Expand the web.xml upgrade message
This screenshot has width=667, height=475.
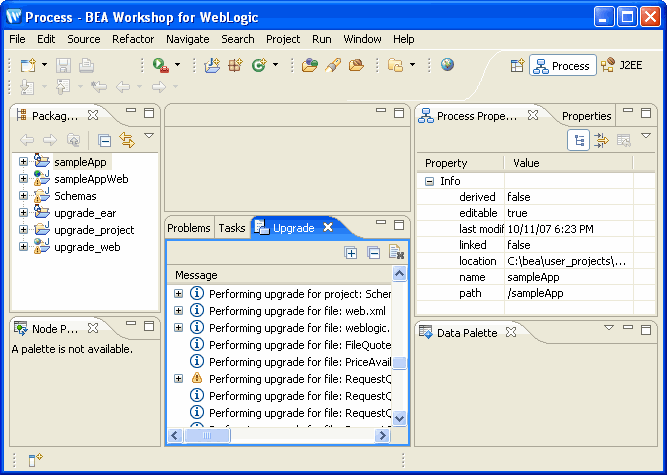179,311
